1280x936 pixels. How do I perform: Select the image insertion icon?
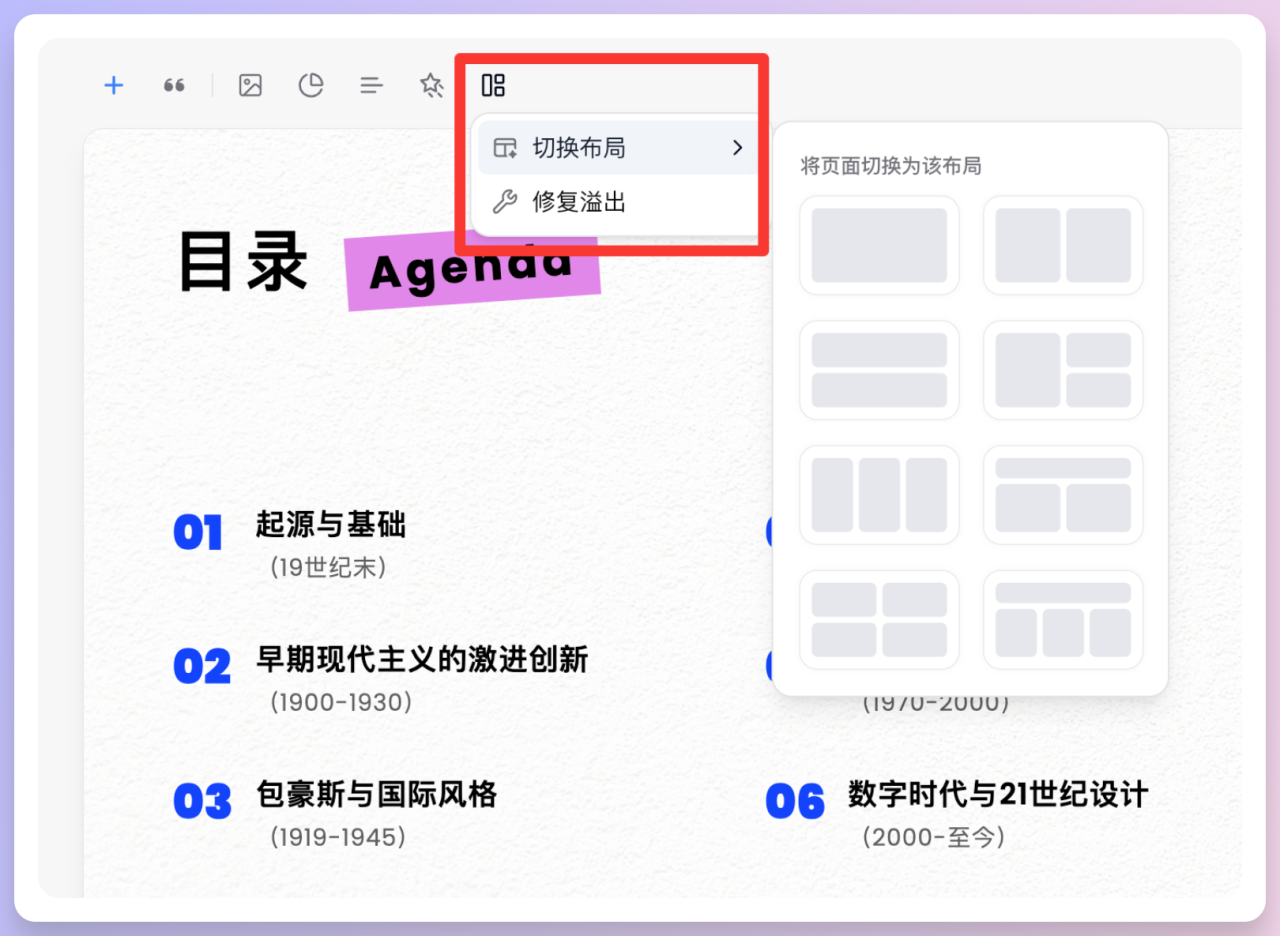[249, 85]
